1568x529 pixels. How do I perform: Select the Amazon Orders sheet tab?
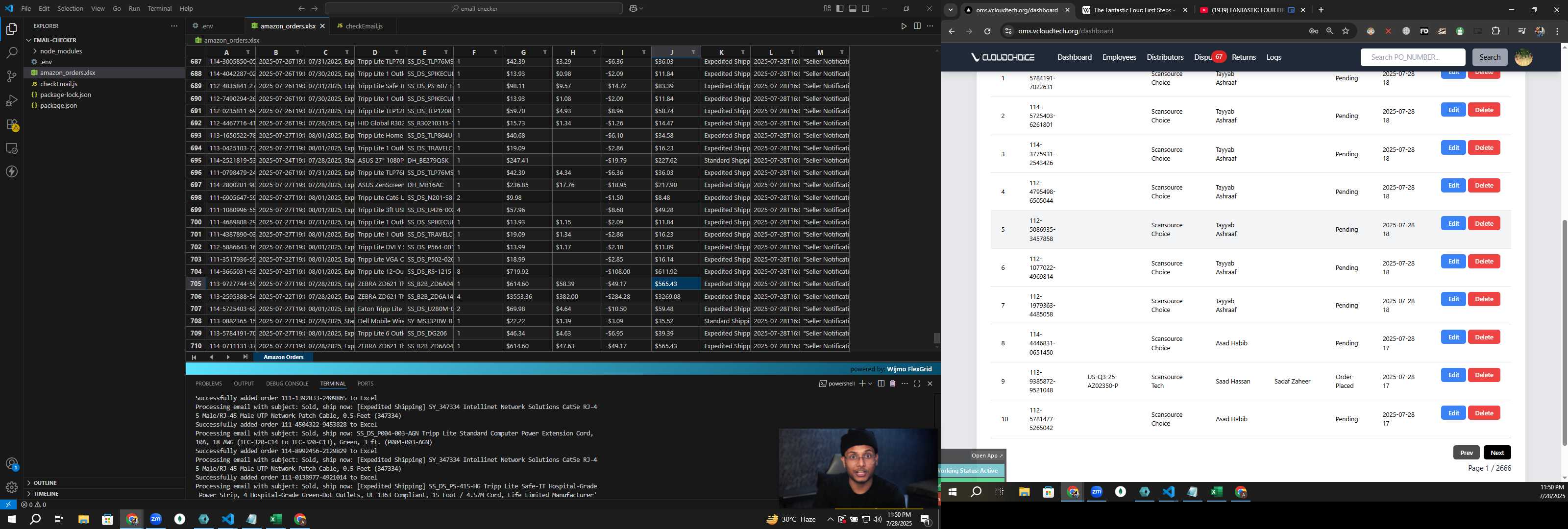tap(283, 358)
